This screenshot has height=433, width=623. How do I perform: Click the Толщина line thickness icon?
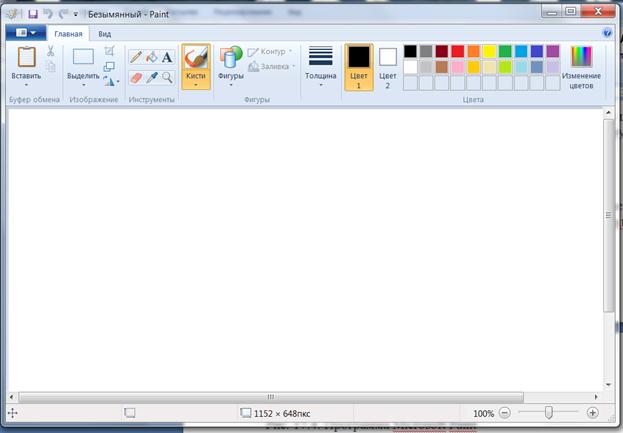pos(321,56)
